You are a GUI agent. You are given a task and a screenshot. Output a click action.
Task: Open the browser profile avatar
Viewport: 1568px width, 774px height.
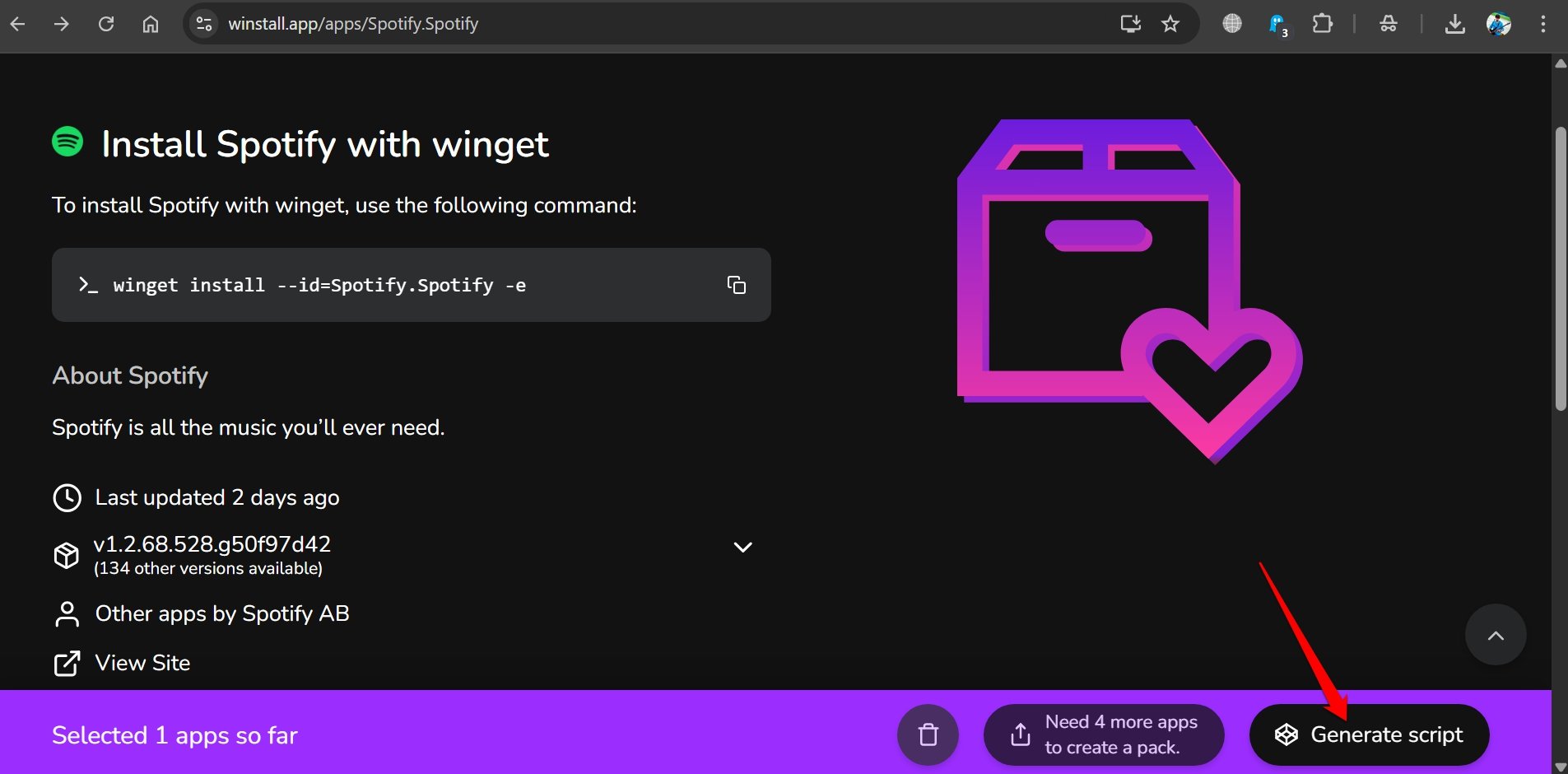[1499, 24]
